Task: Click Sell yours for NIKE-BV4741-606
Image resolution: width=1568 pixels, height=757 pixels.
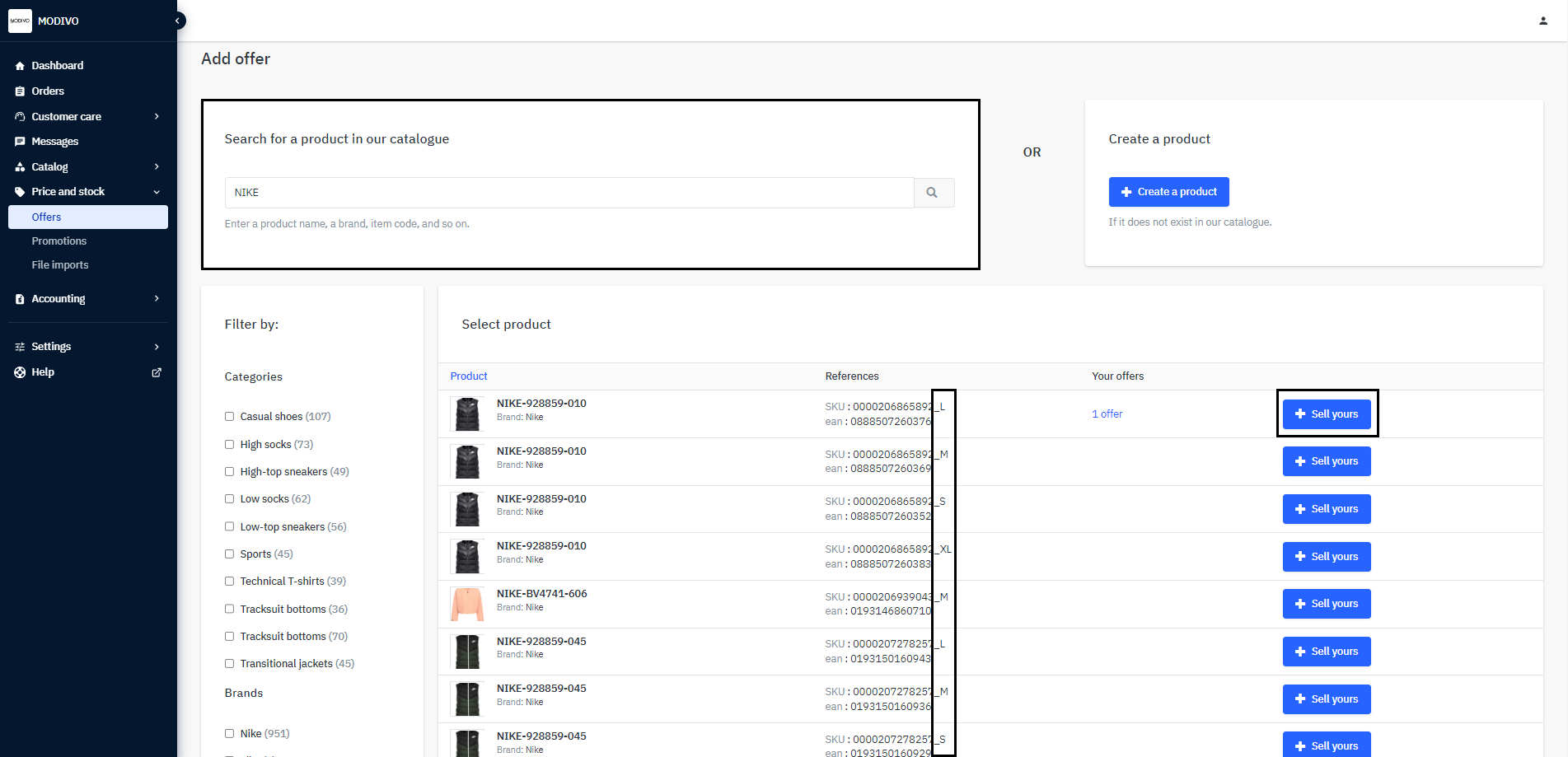Action: tap(1327, 604)
